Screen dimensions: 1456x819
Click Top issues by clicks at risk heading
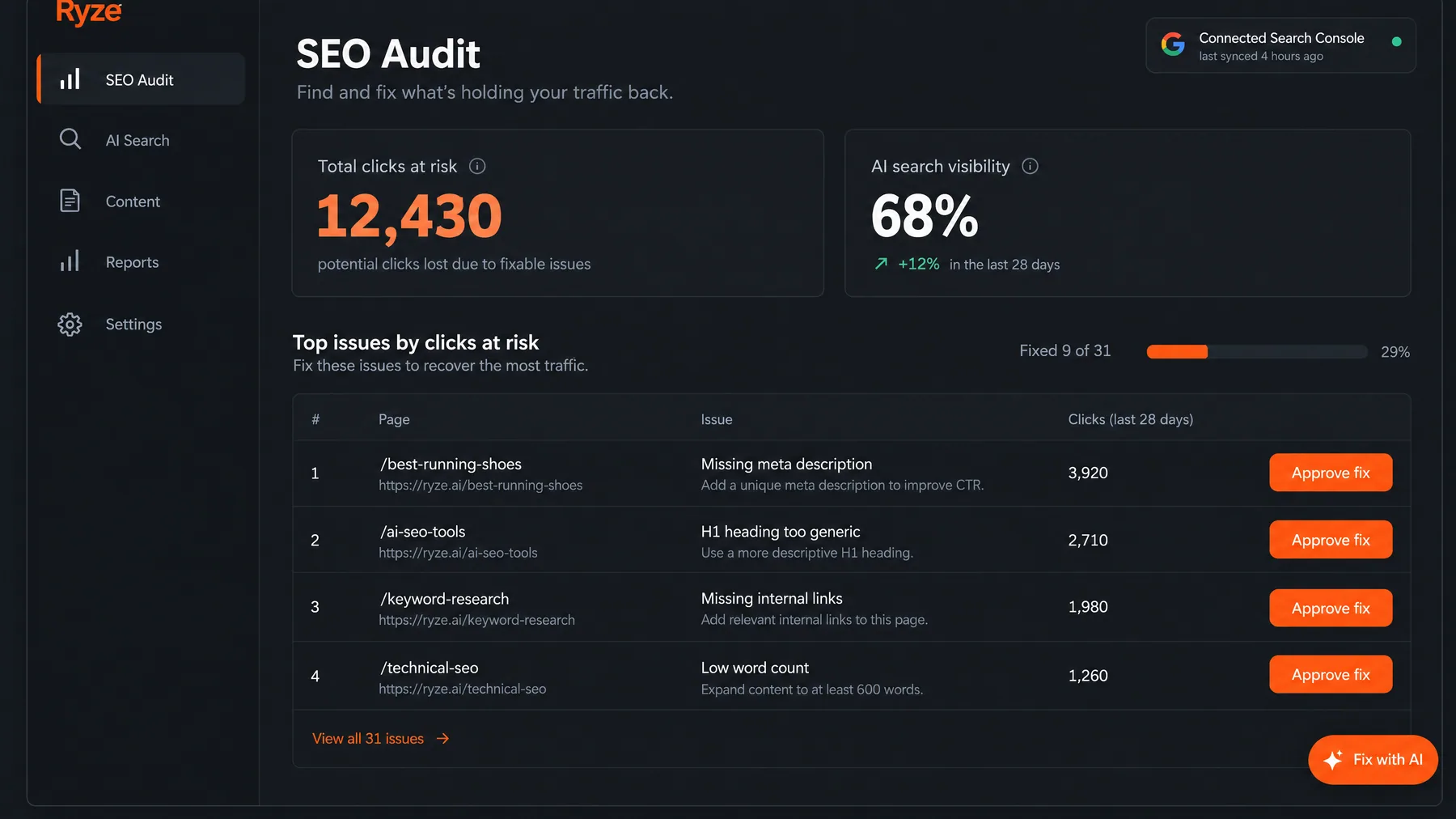(x=416, y=342)
